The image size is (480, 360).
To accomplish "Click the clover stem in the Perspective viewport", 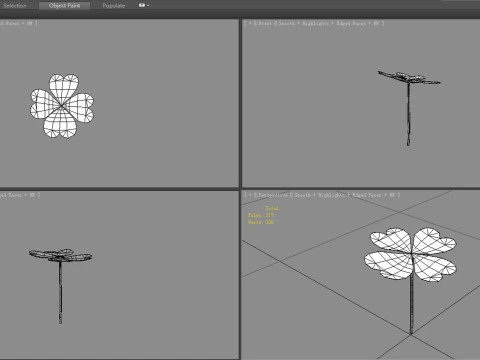I will [411, 305].
